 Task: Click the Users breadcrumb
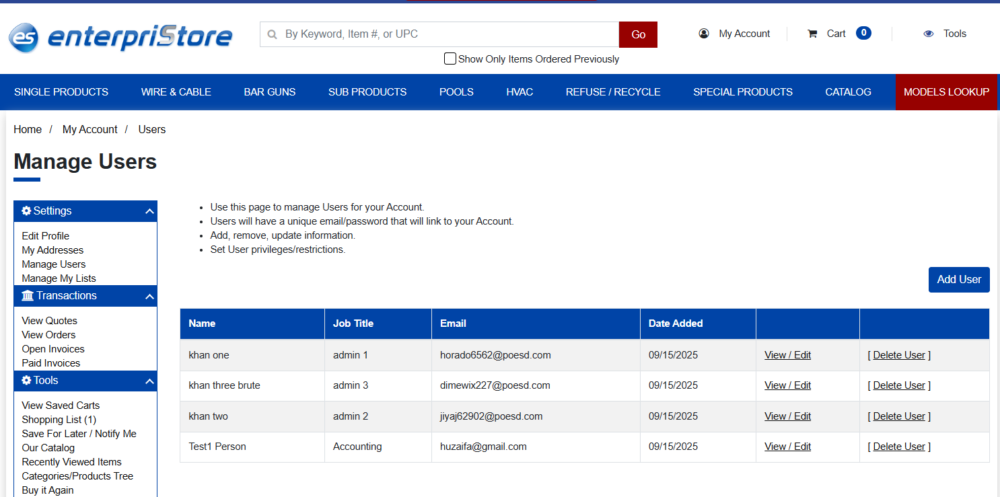152,130
